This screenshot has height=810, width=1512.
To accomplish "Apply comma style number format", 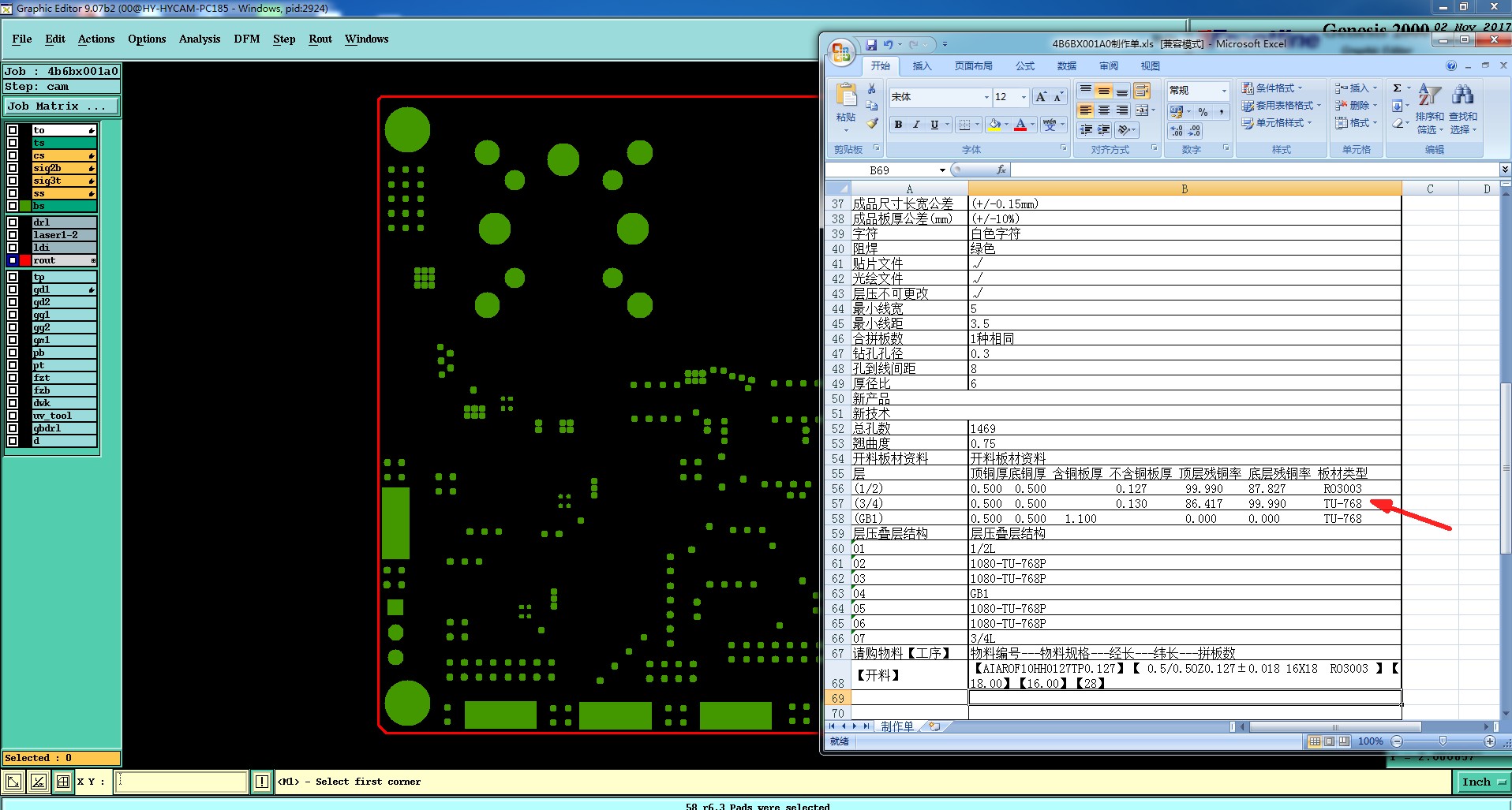I will point(1221,112).
